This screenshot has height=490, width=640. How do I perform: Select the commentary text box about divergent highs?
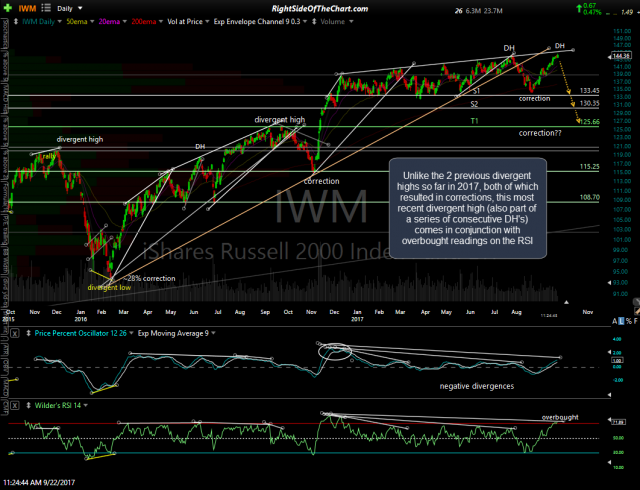point(468,208)
